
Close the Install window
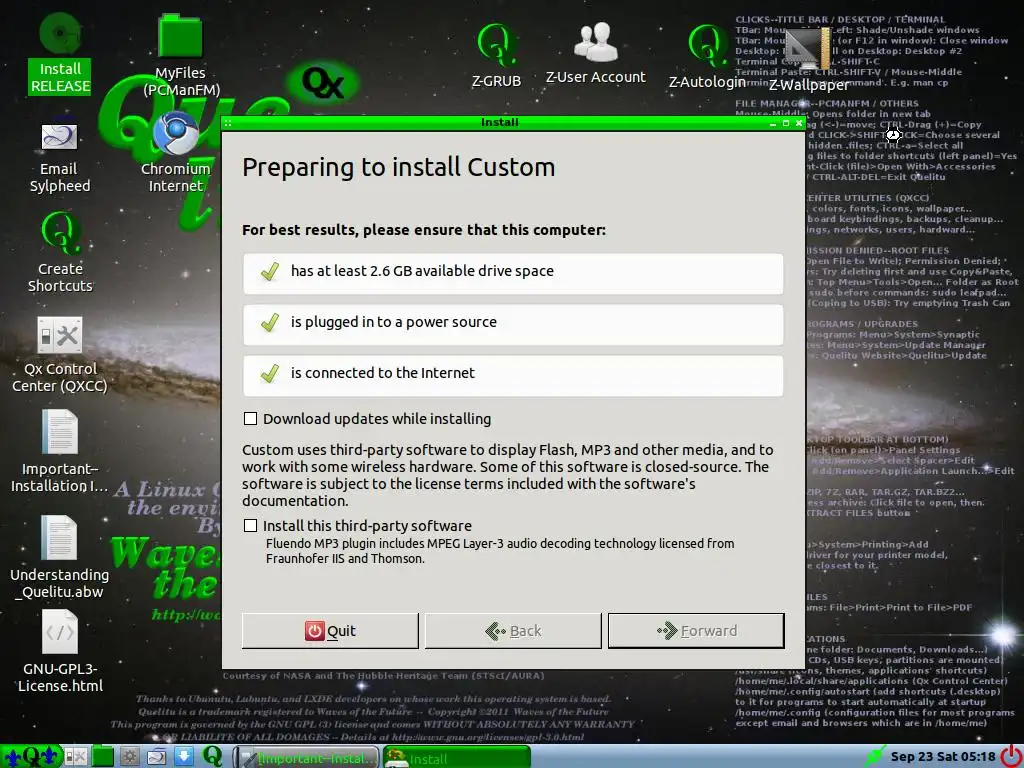tap(799, 123)
